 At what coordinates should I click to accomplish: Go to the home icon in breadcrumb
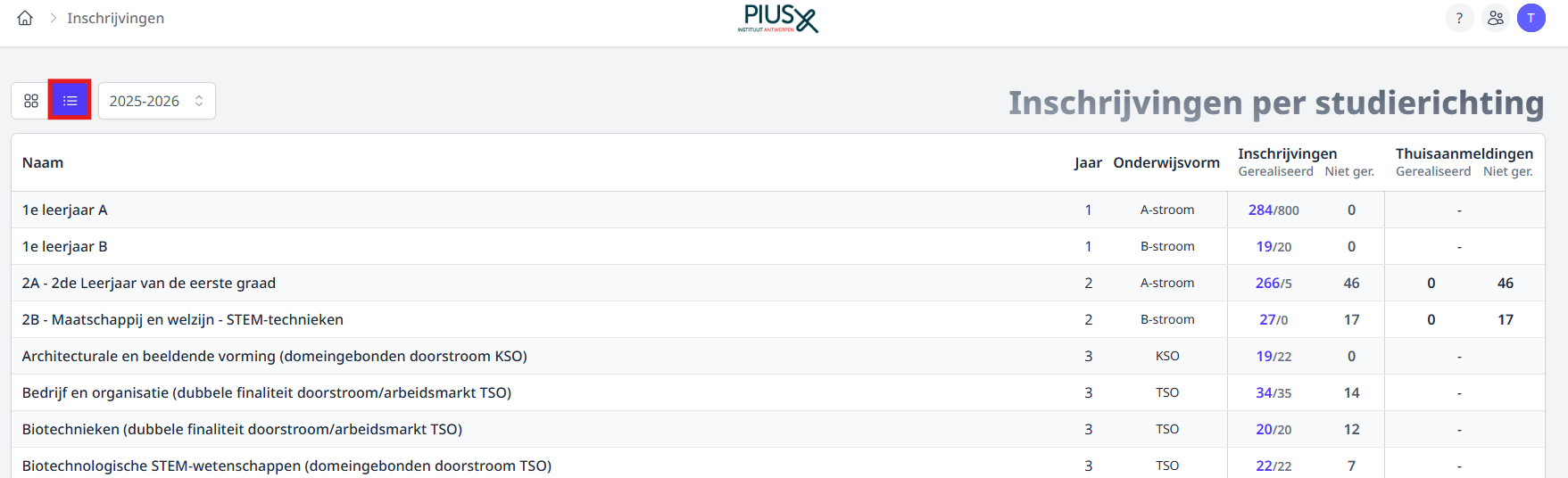[x=25, y=18]
